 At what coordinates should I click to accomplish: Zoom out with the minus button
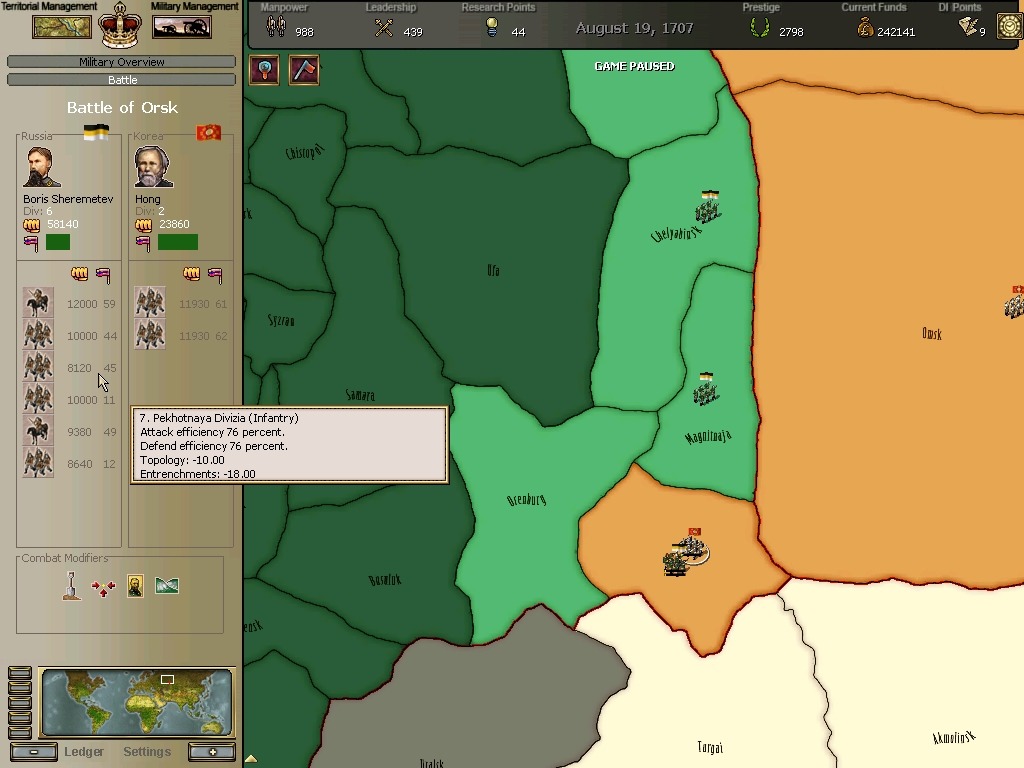[x=34, y=752]
